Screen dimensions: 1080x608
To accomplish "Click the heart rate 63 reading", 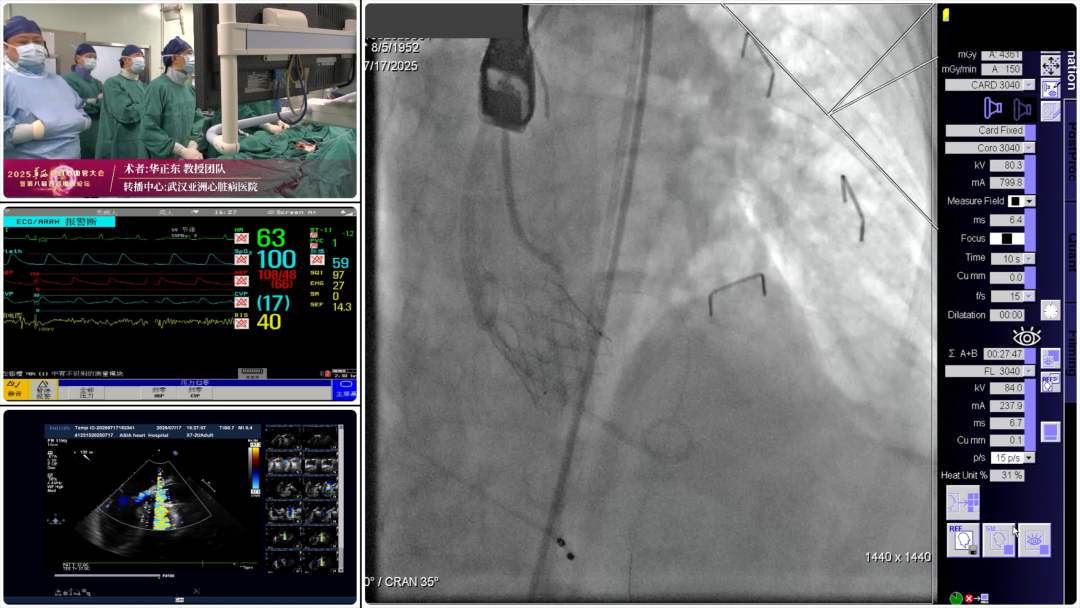I will (271, 238).
